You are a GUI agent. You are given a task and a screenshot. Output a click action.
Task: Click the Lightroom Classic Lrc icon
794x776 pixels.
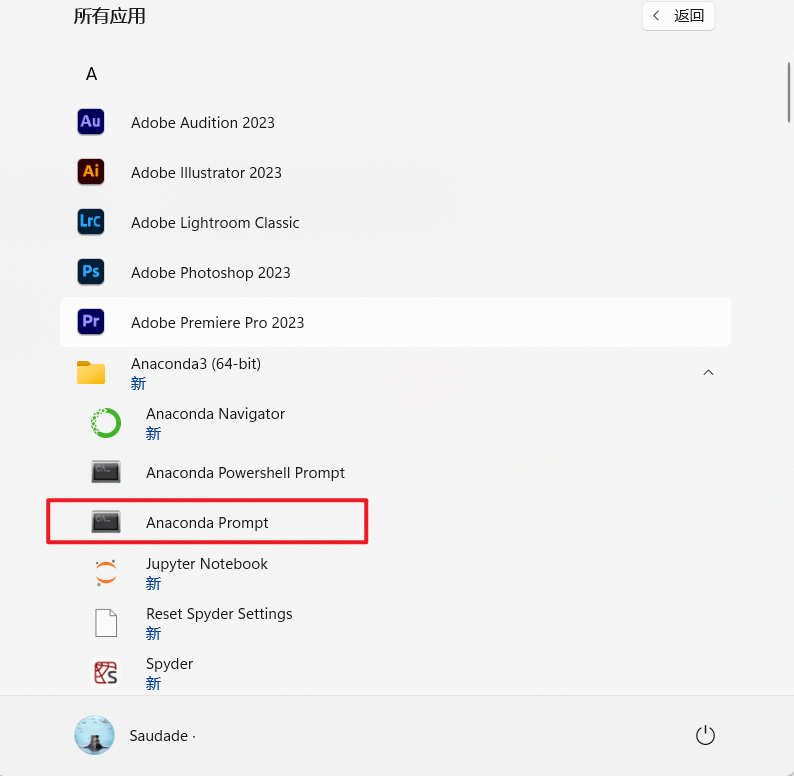(91, 222)
